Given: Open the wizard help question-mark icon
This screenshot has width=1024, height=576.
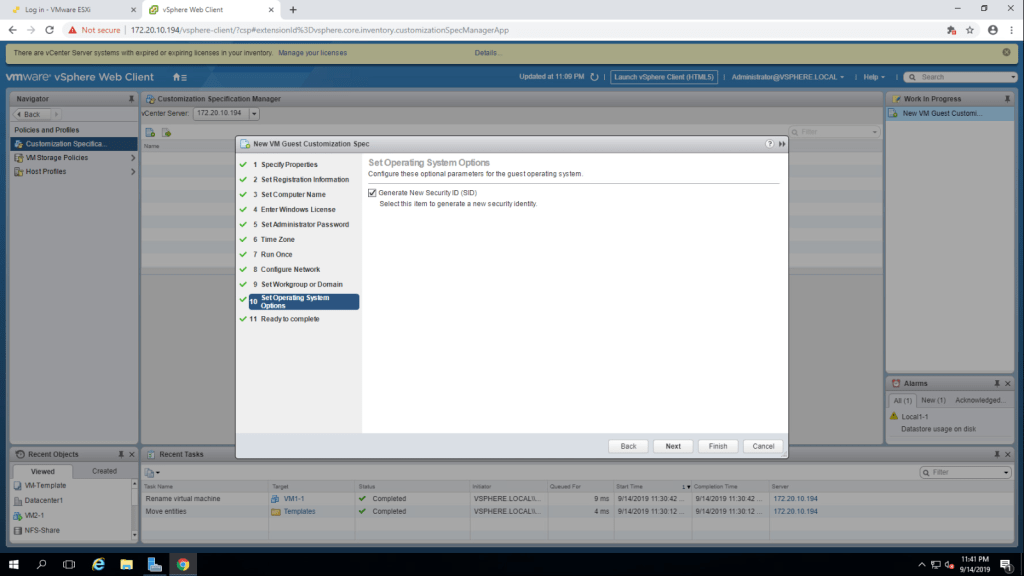Looking at the screenshot, I should coord(770,144).
